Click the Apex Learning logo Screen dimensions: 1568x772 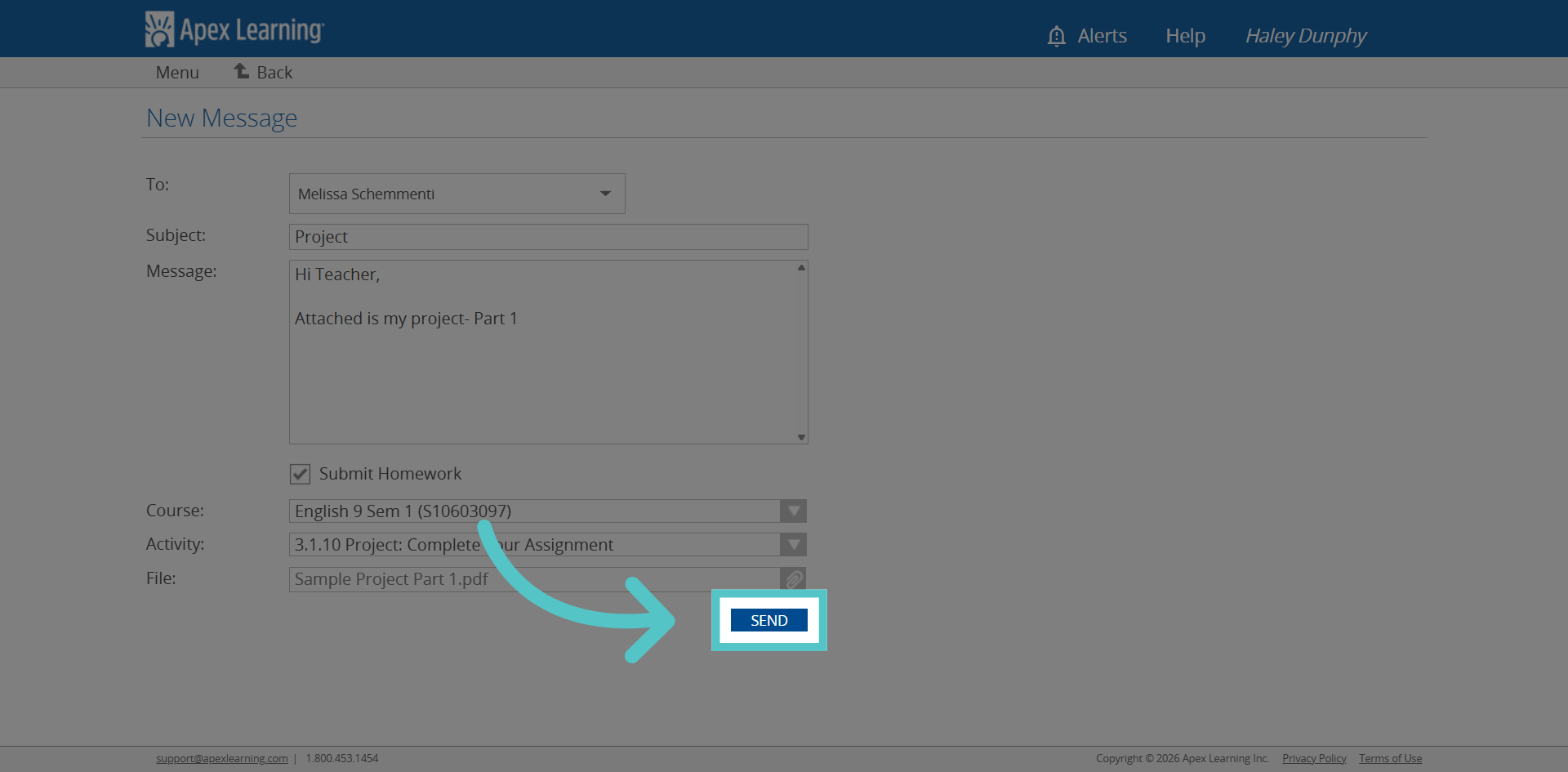pyautogui.click(x=234, y=29)
